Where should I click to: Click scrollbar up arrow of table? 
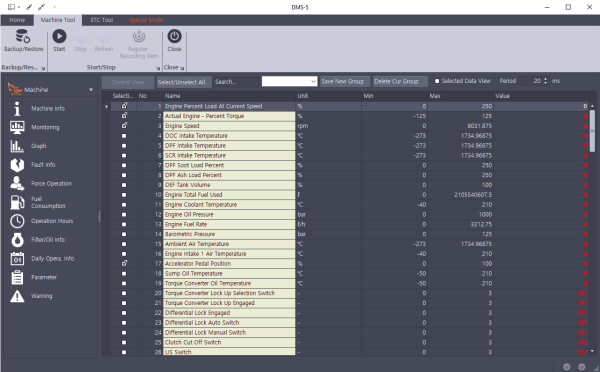(x=592, y=106)
